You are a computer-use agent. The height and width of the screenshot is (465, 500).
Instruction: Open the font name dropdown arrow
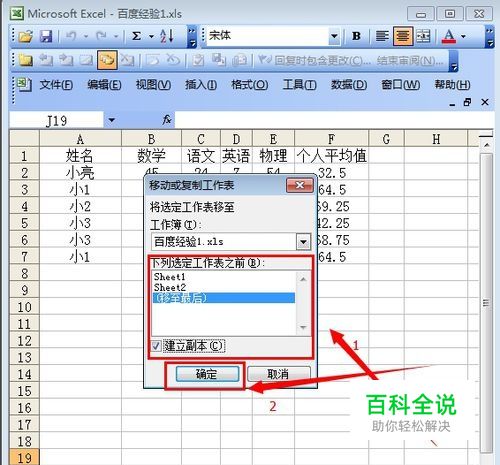334,36
